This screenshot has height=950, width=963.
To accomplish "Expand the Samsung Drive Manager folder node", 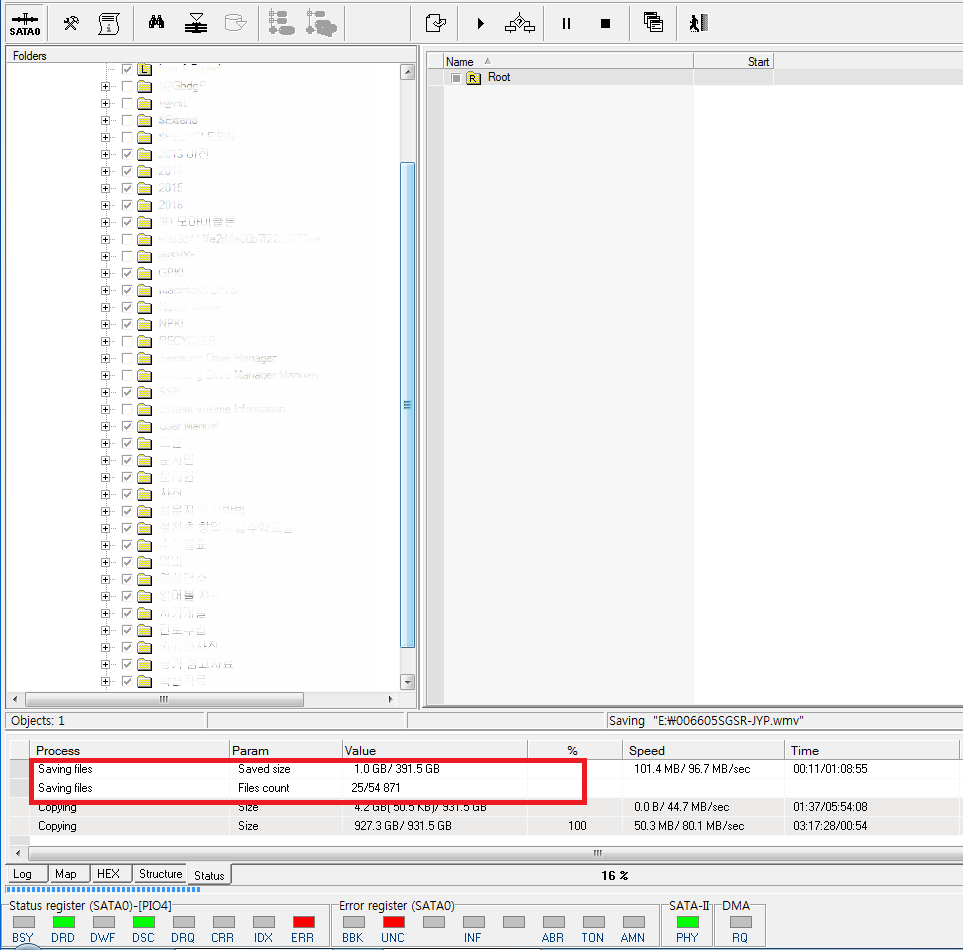I will 106,359.
